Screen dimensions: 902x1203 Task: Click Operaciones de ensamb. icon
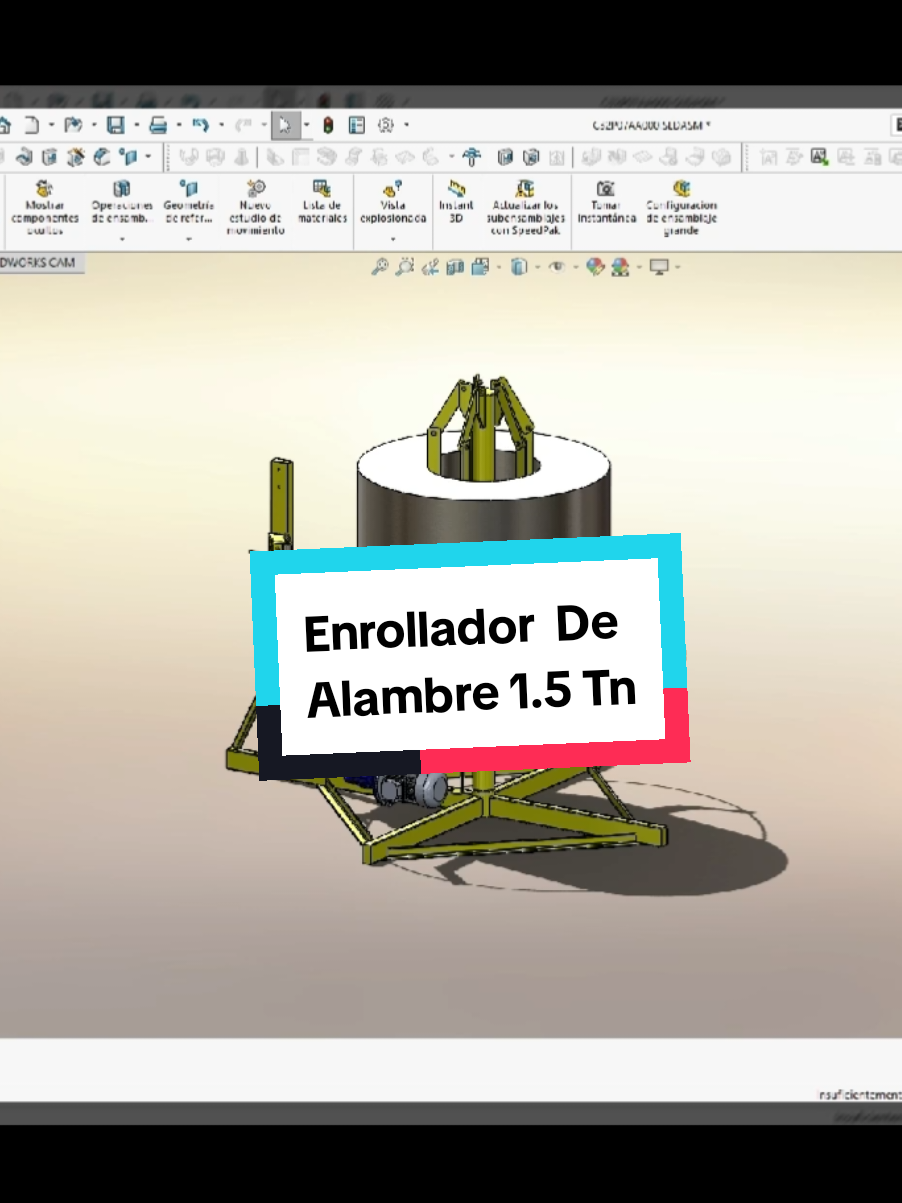coord(121,188)
